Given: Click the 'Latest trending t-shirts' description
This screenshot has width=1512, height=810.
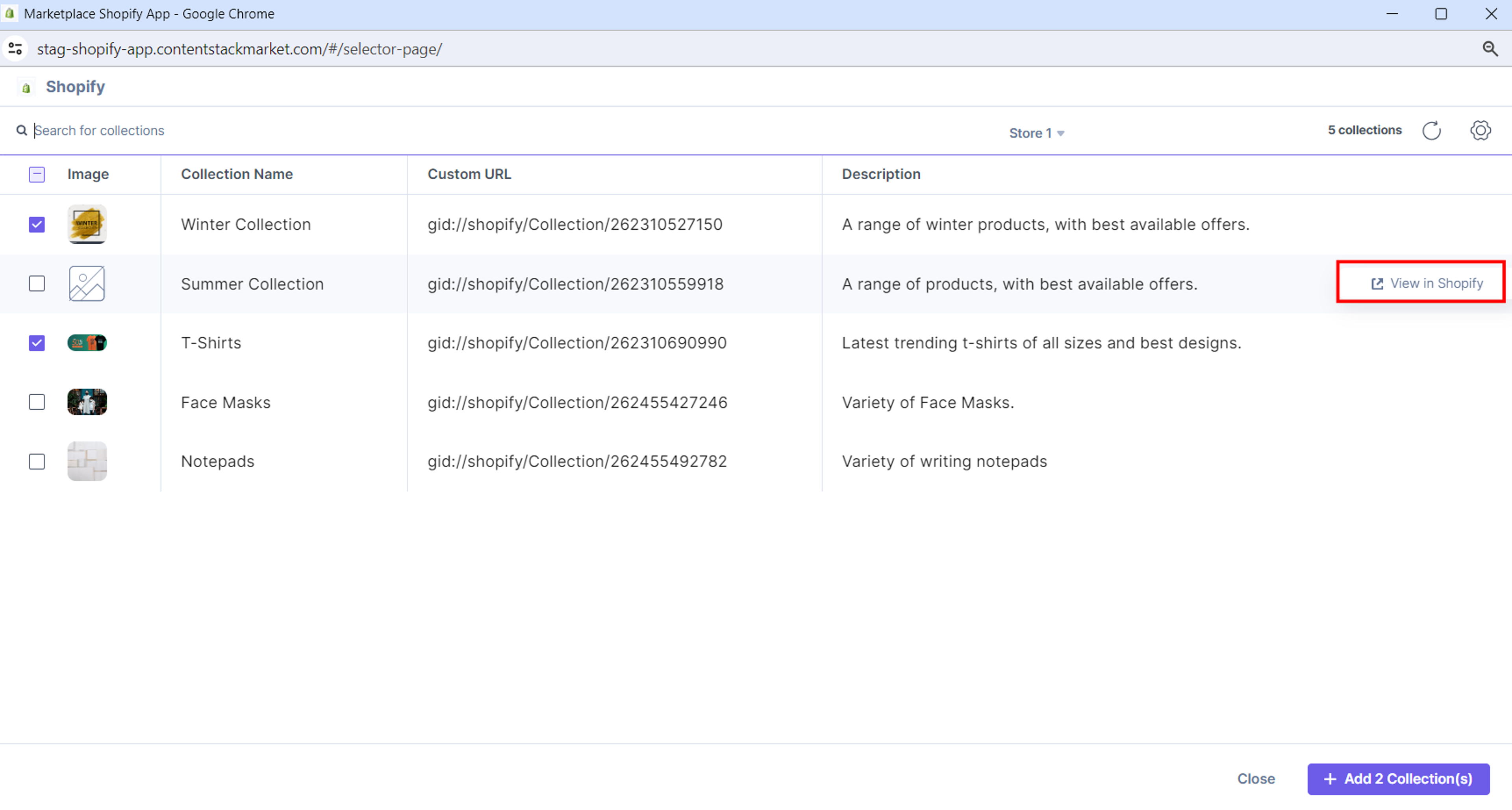Looking at the screenshot, I should click(1041, 343).
